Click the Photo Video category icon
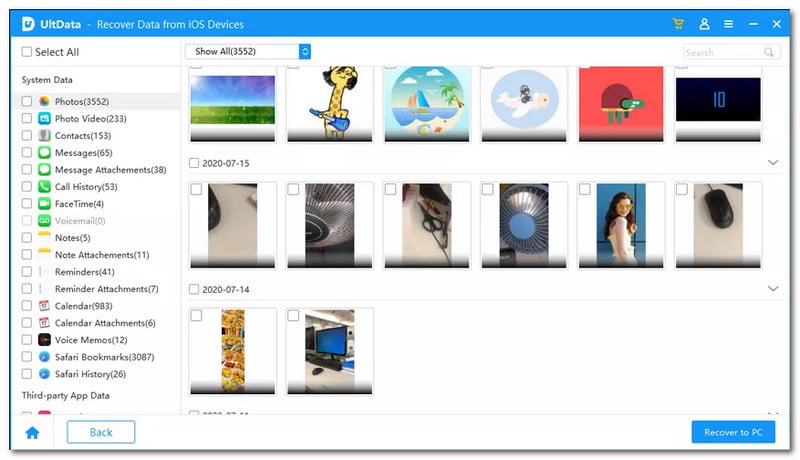Viewport: 800px width, 460px height. [x=44, y=118]
